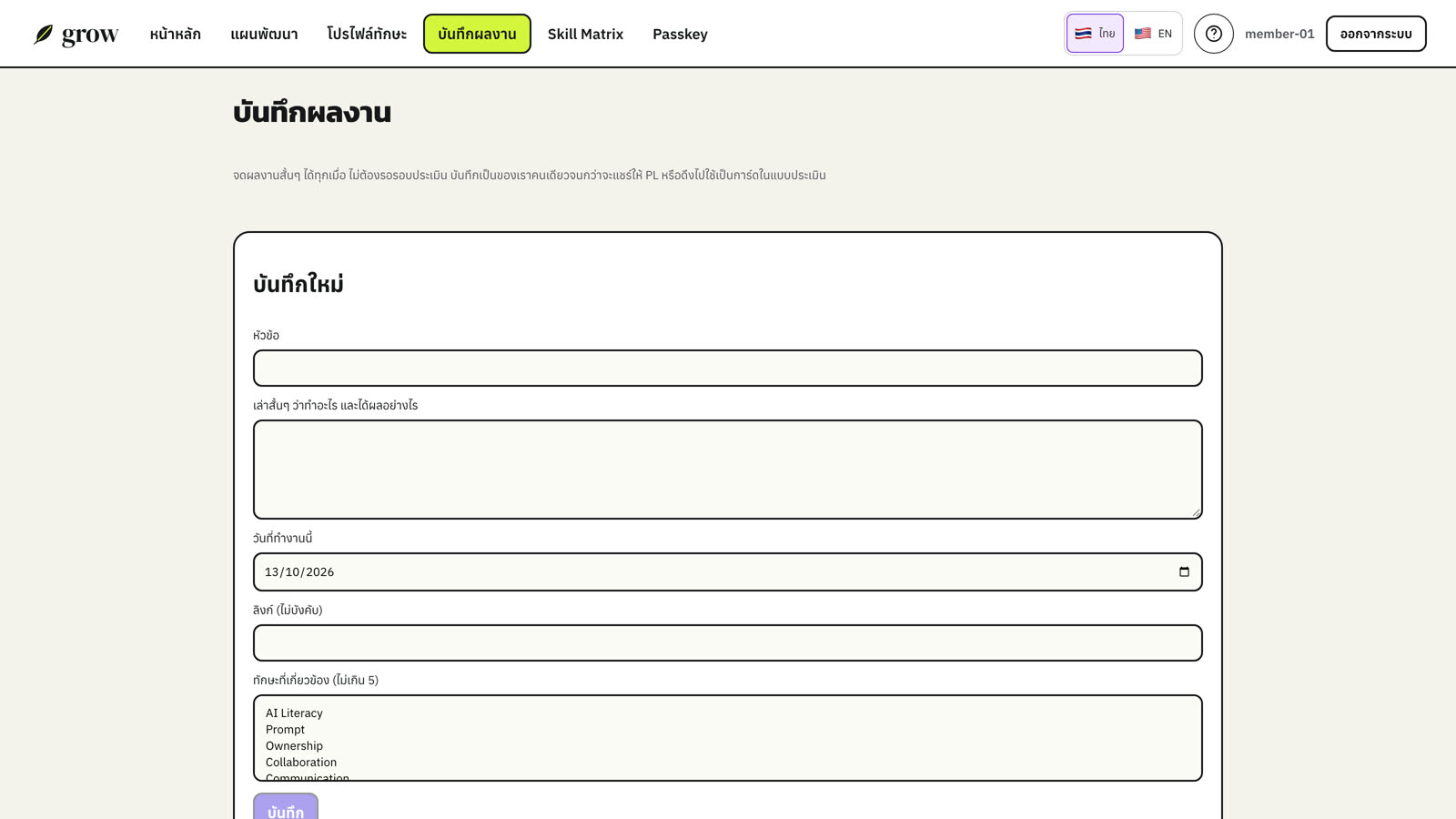
Task: Focus the description textarea
Action: click(x=728, y=470)
